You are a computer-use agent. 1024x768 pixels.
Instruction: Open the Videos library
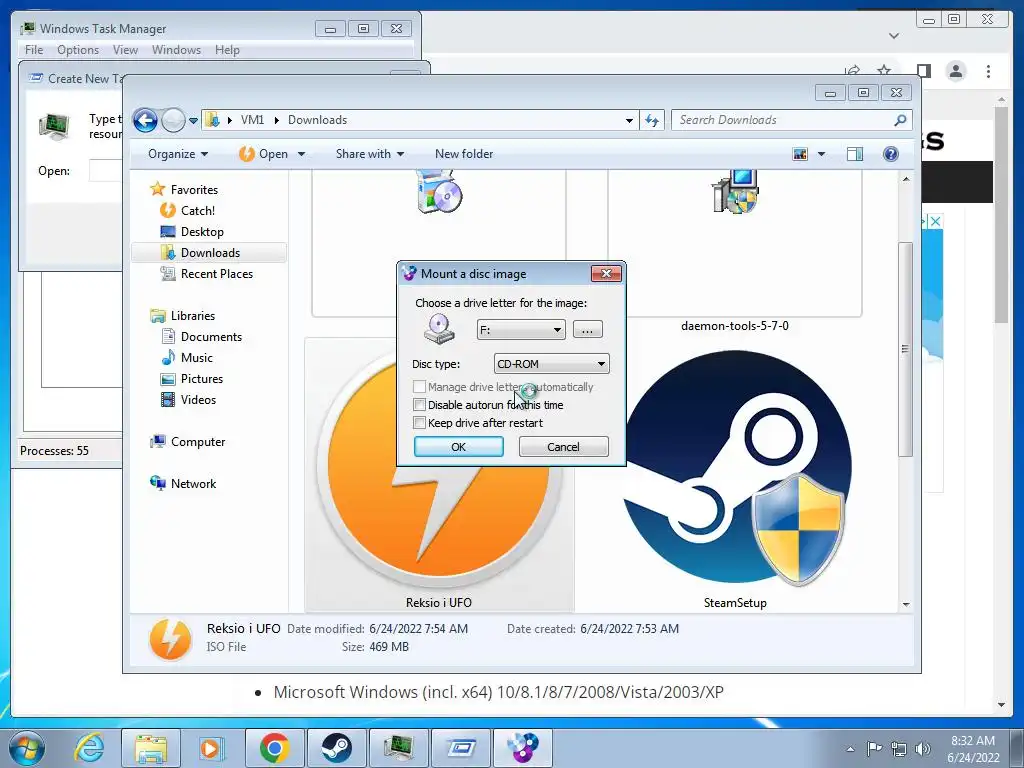pos(197,400)
